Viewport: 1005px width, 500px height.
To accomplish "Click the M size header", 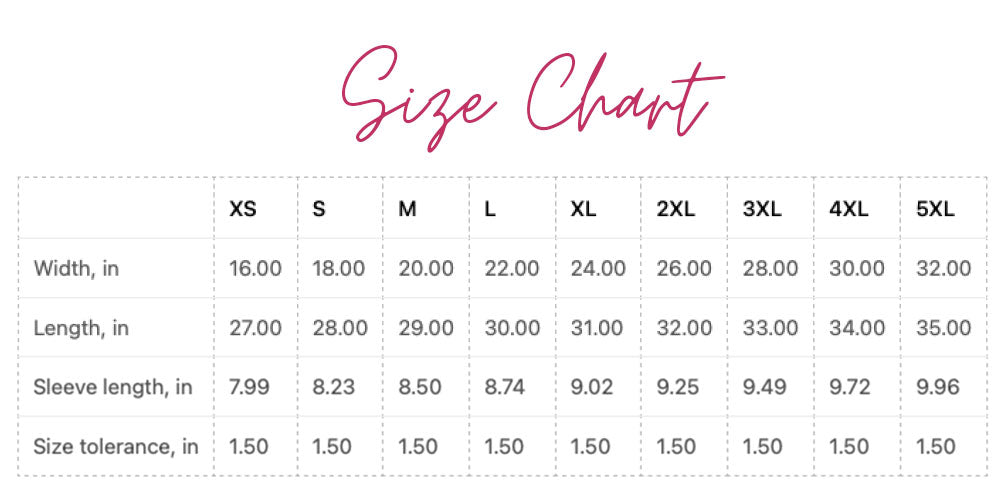I will pyautogui.click(x=407, y=208).
